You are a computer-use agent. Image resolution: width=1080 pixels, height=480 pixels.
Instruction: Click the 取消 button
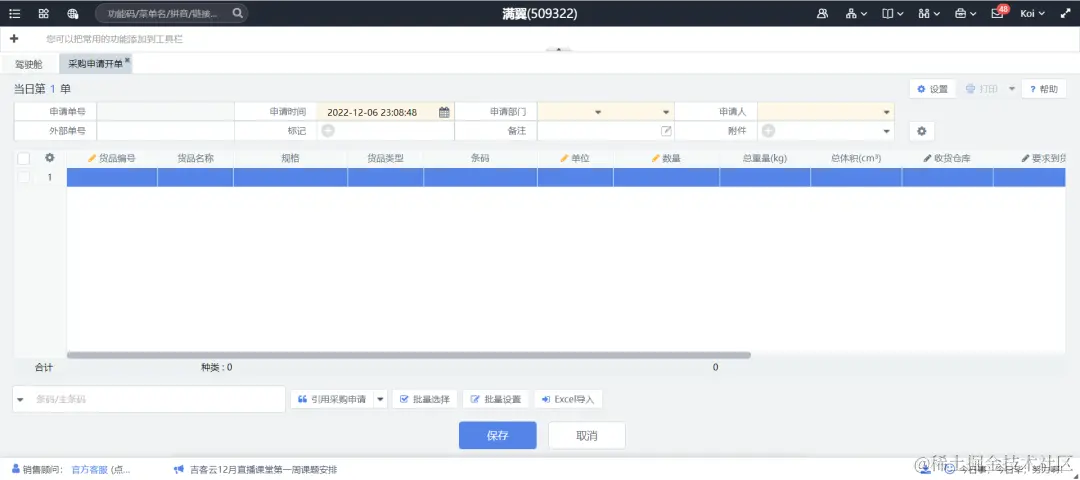(587, 435)
